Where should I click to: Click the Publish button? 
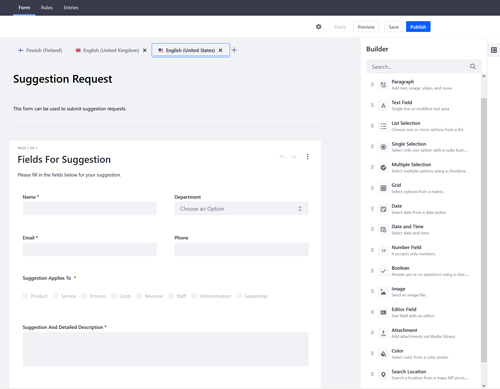418,27
